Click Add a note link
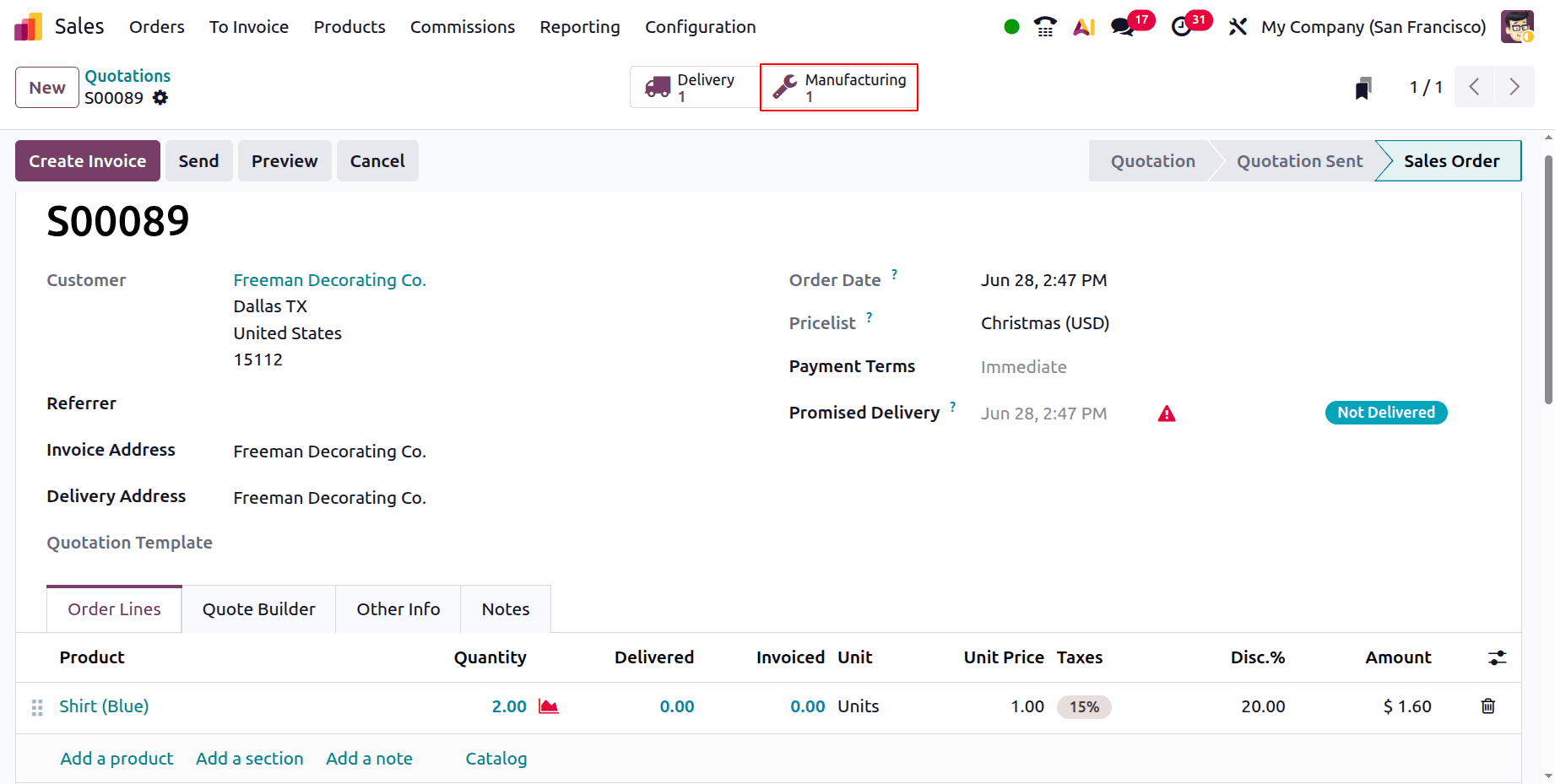 pos(369,759)
